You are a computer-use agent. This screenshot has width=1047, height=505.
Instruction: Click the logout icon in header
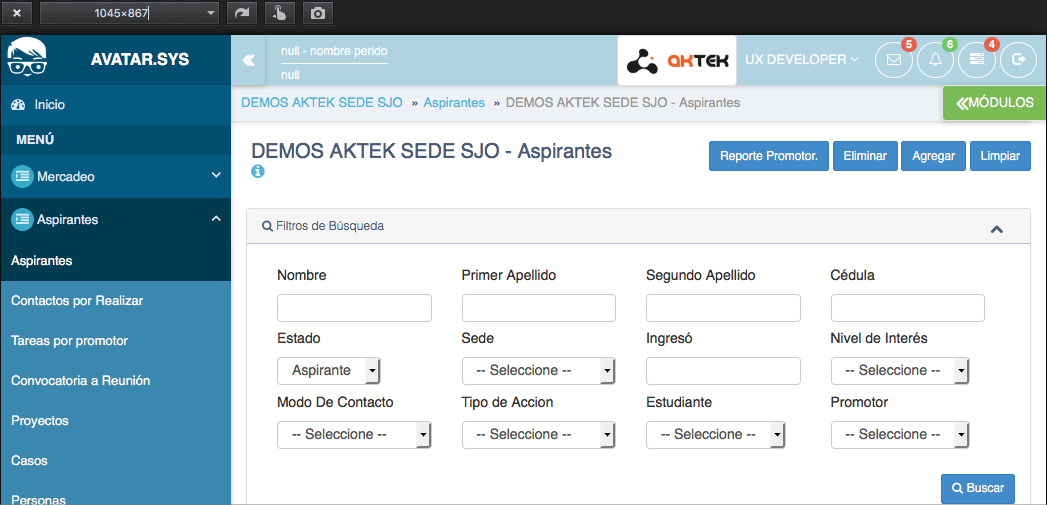[x=1018, y=60]
